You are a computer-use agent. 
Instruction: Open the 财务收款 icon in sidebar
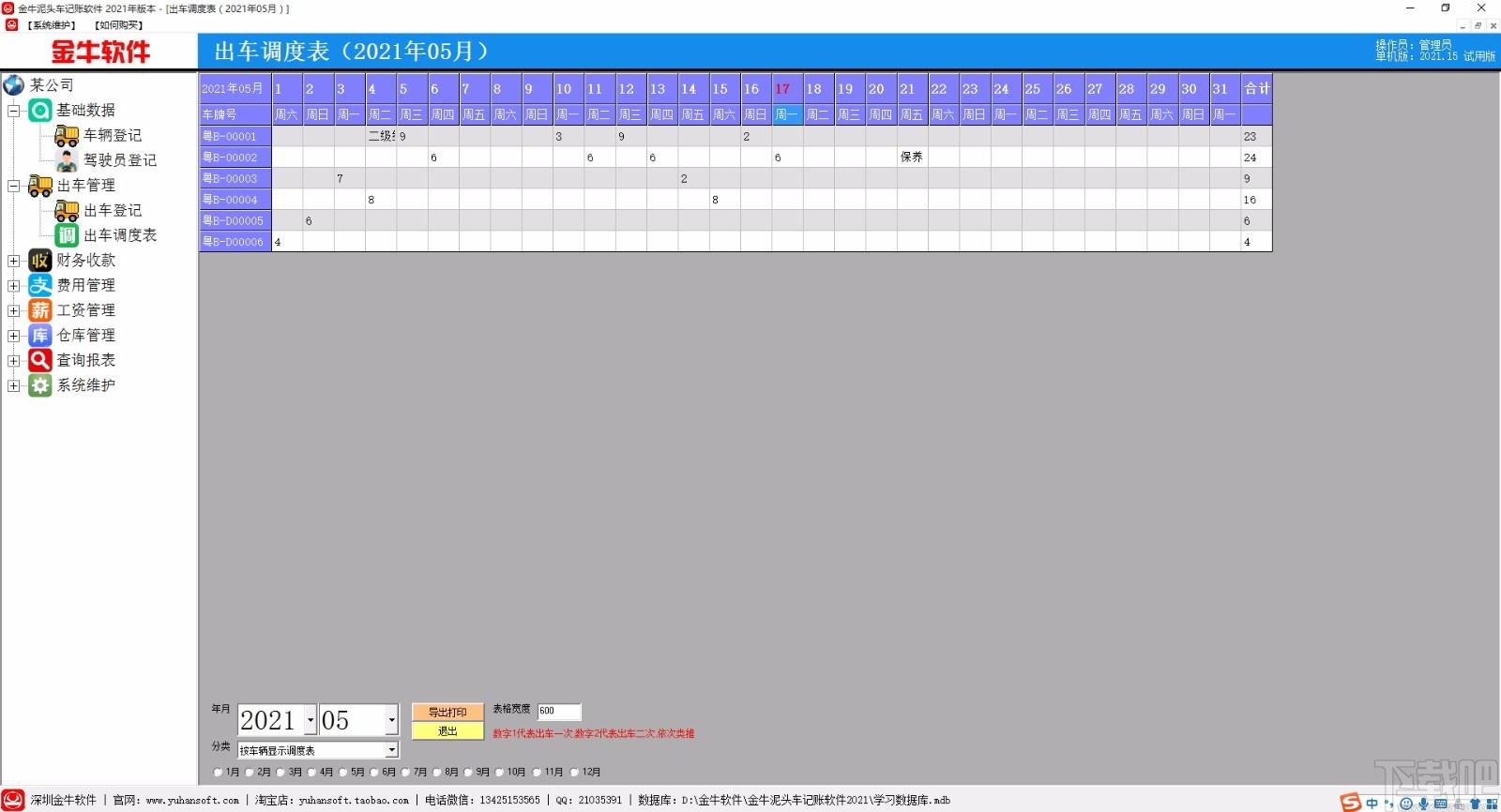click(40, 260)
